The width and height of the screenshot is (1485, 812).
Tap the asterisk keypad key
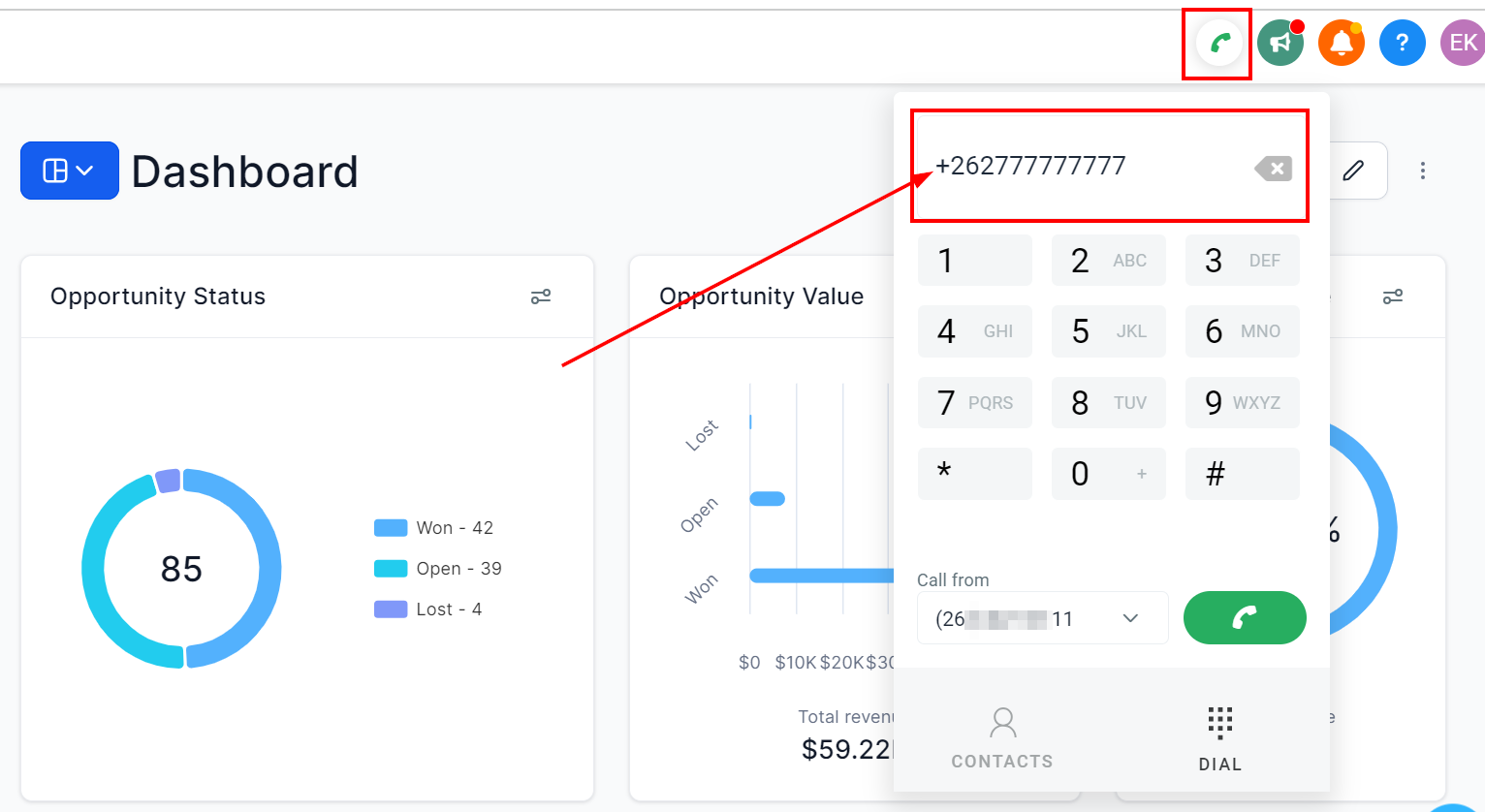tap(975, 474)
